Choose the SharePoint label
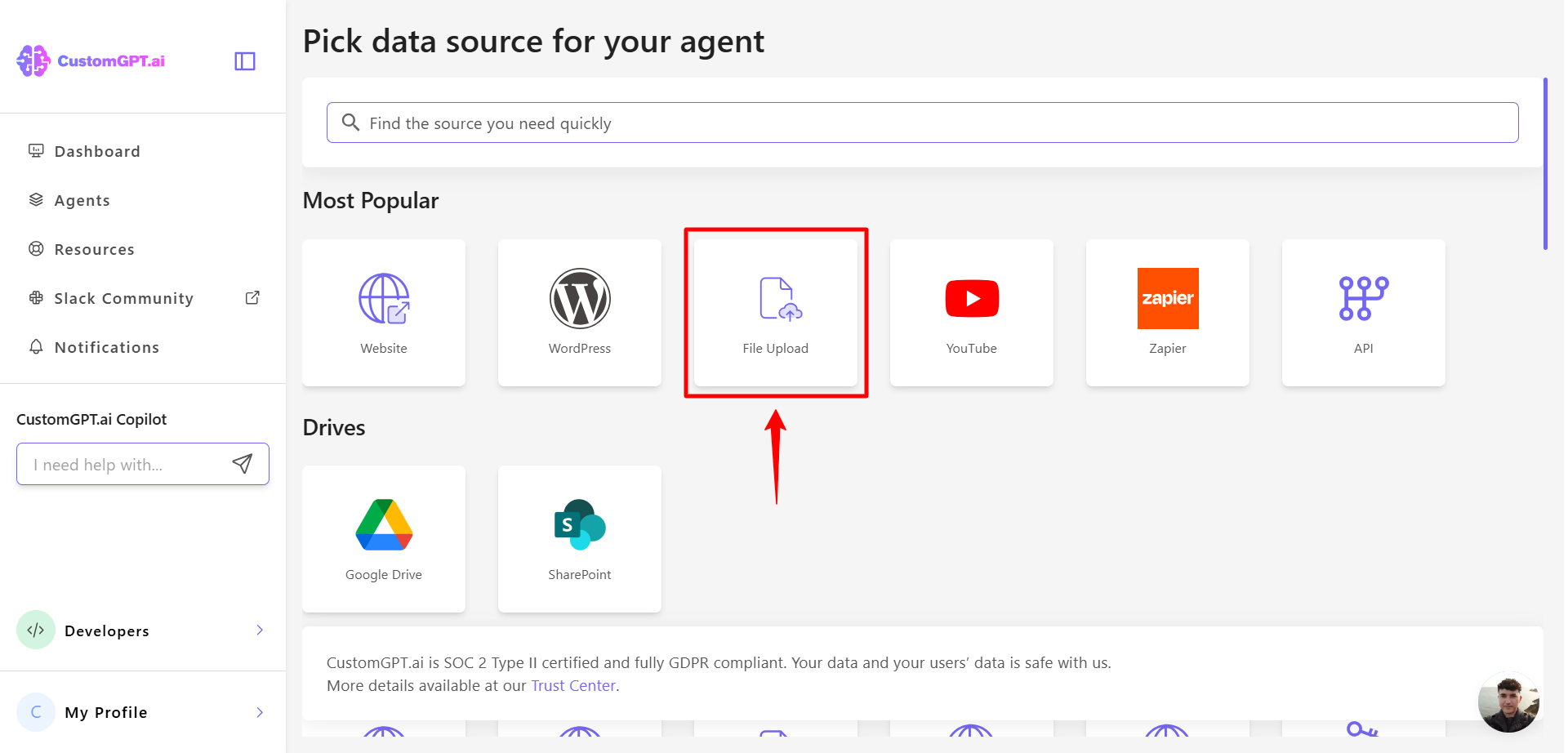This screenshot has width=1568, height=753. pyautogui.click(x=580, y=574)
